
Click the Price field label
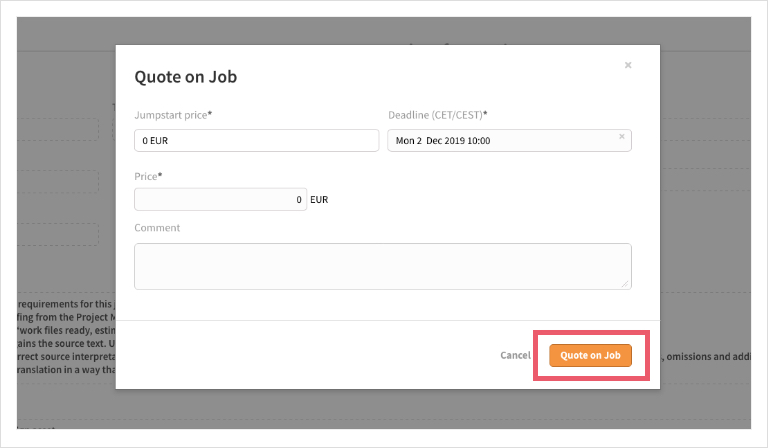coord(148,176)
